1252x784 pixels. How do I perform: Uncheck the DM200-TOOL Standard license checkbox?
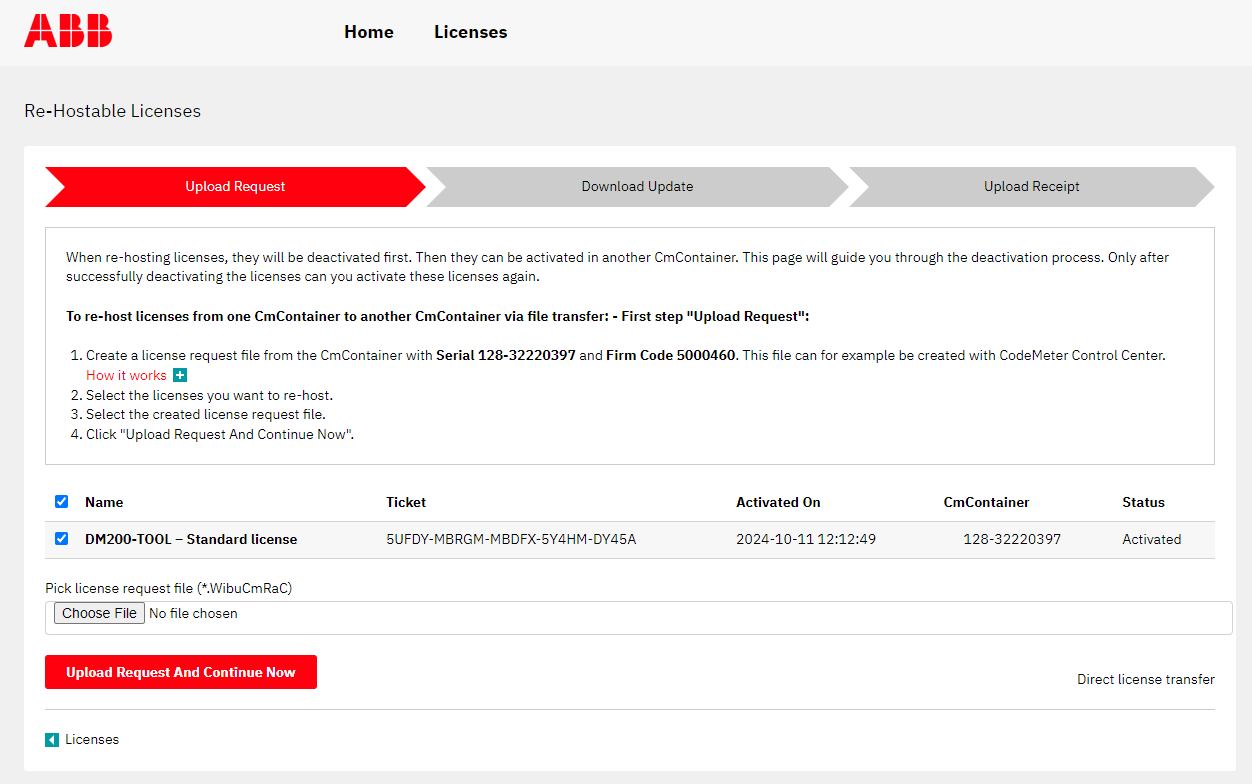click(62, 538)
